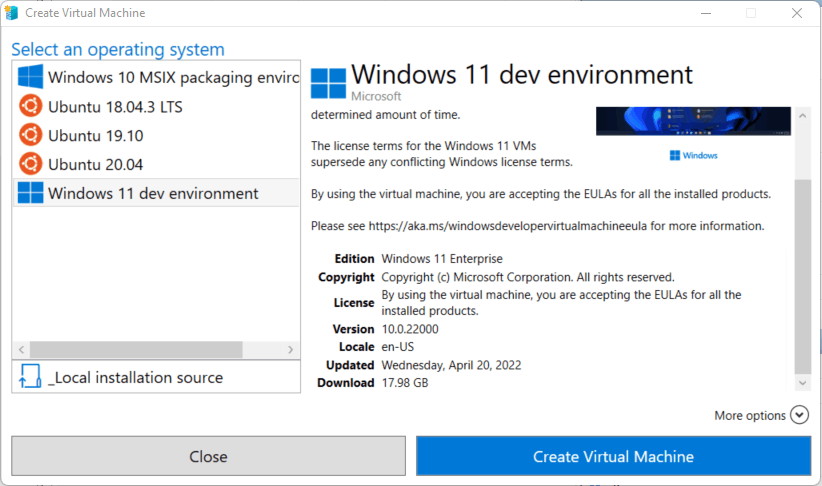Select Windows 11 dev environment entry
The height and width of the screenshot is (486, 822).
tap(156, 193)
